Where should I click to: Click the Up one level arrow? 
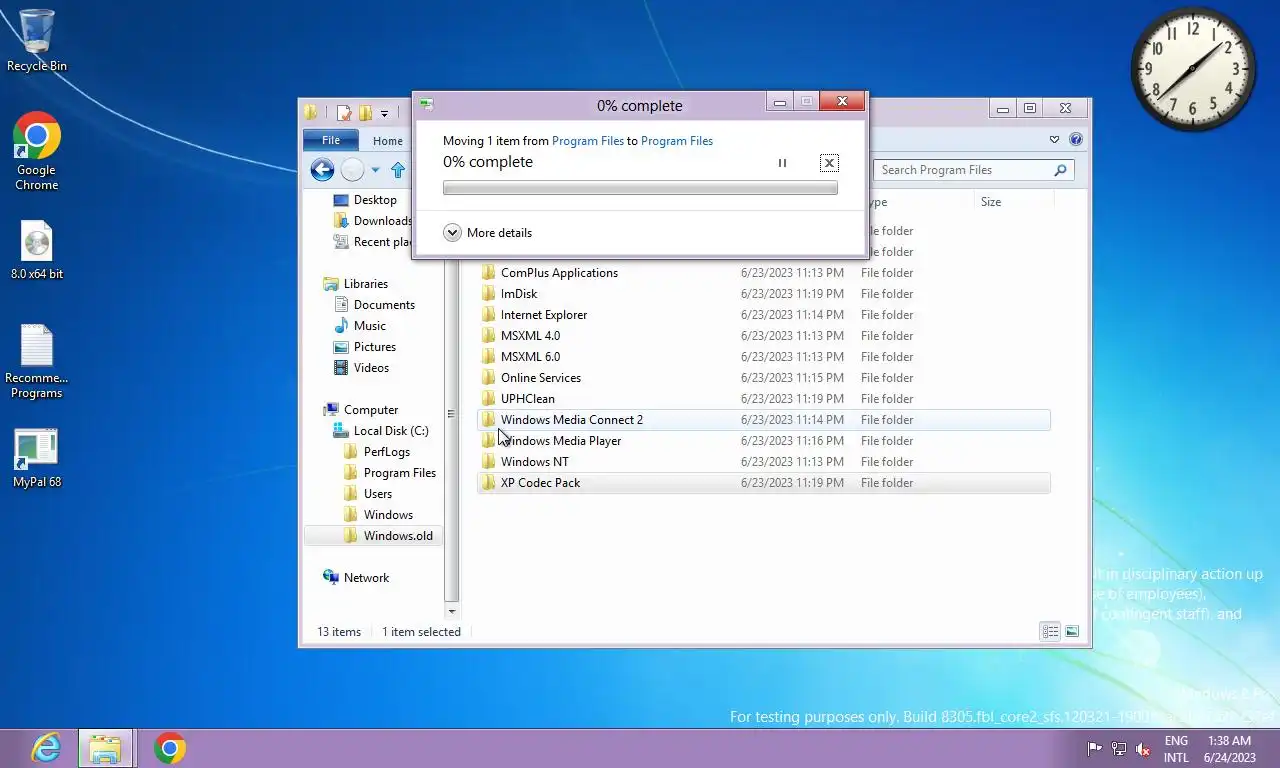pos(398,170)
